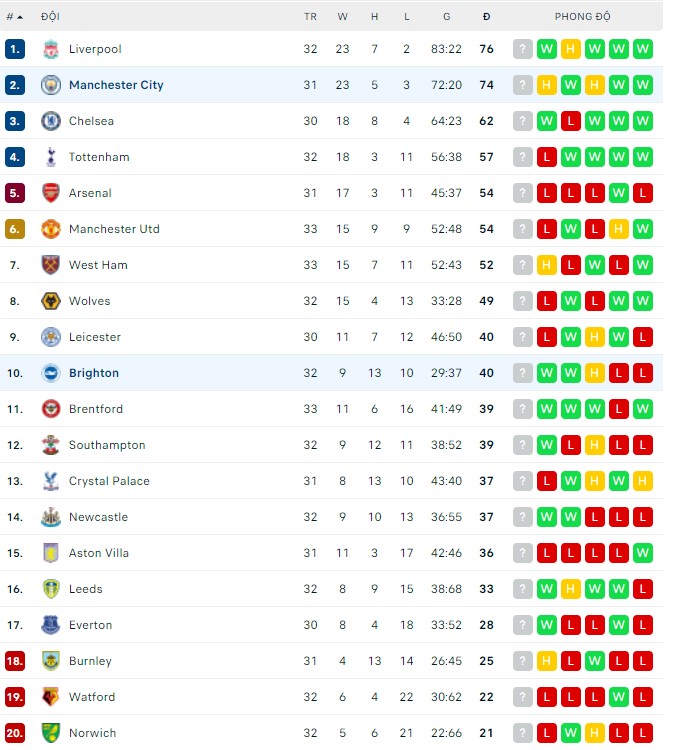Click the PHONG ĐỘ form column header
Image resolution: width=675 pixels, height=750 pixels.
[582, 16]
